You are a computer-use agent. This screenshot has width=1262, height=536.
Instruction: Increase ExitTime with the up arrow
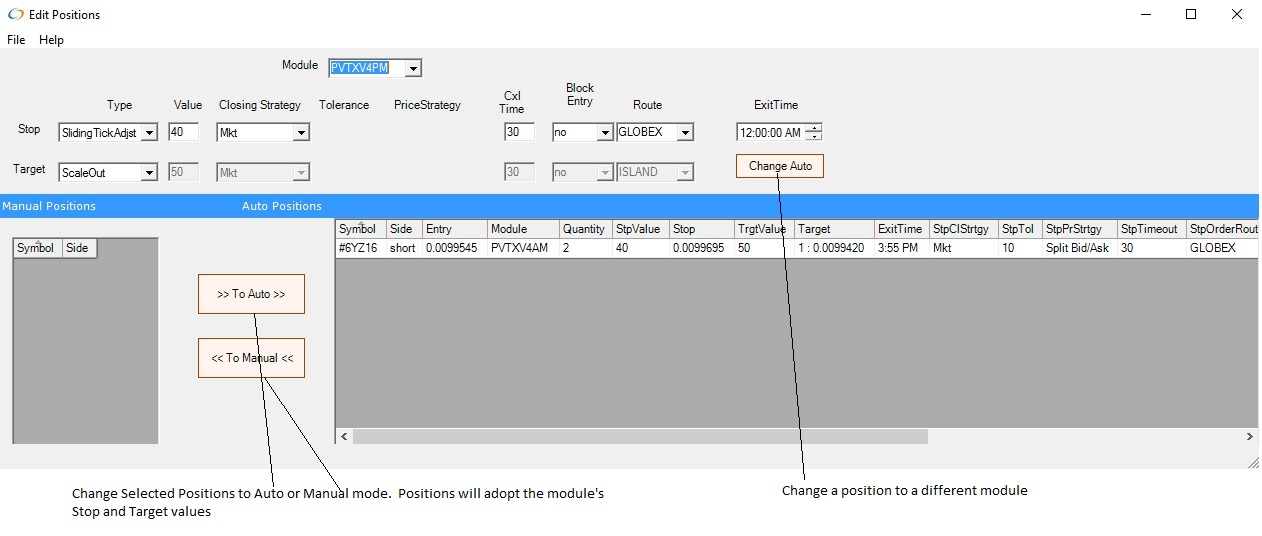[x=814, y=128]
